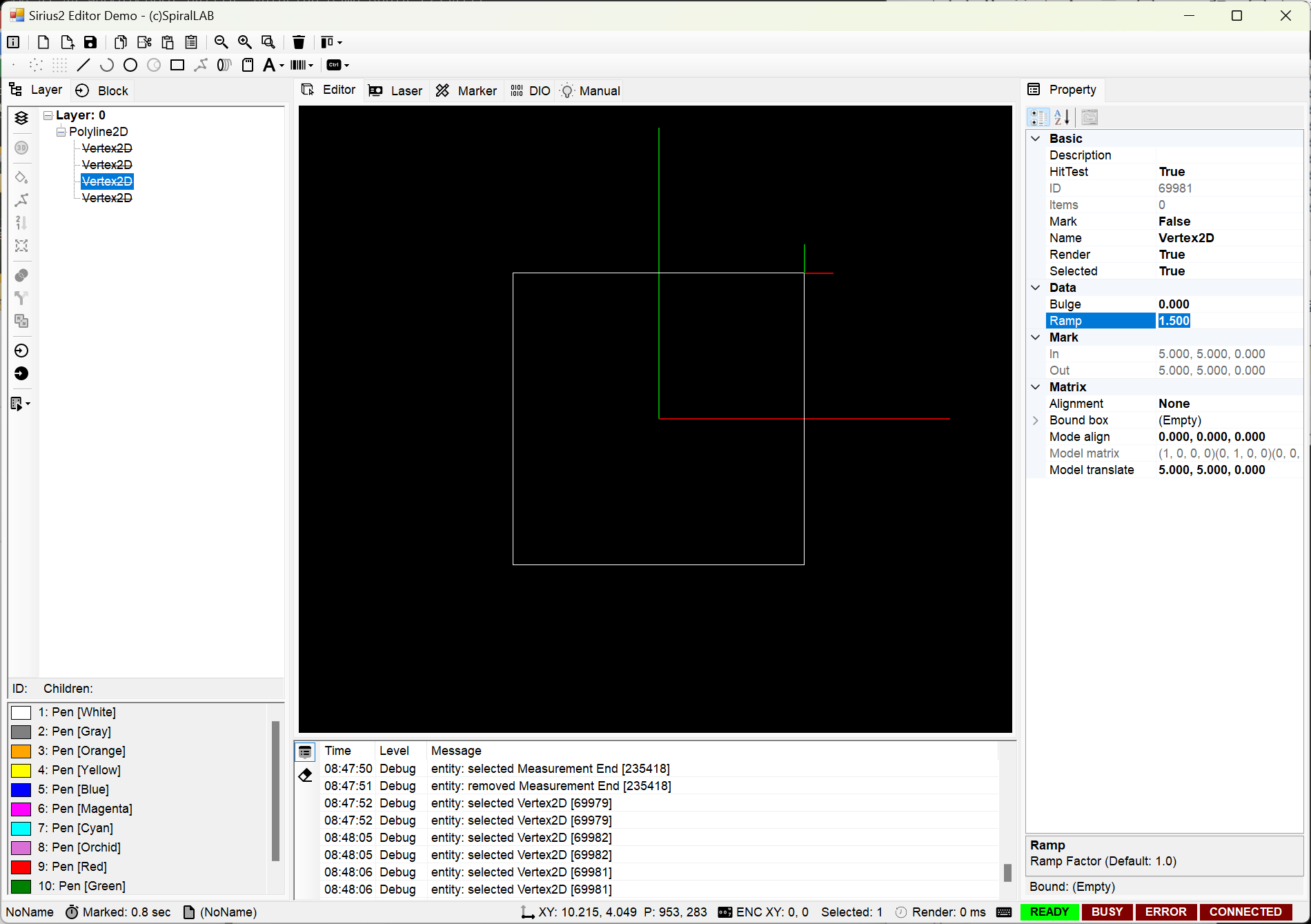
Task: Clear log with the eraser icon
Action: point(306,775)
